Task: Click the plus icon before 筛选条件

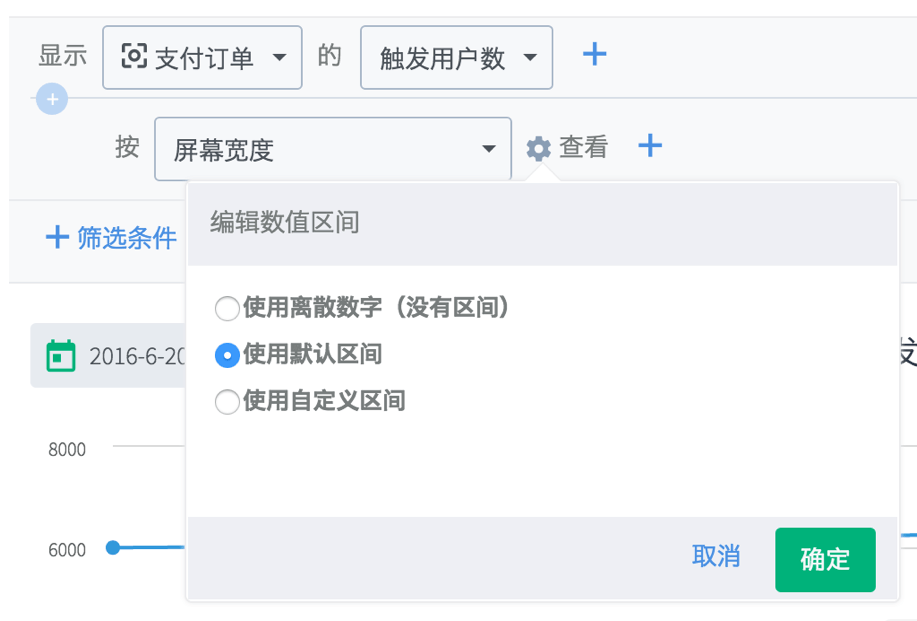Action: pos(57,238)
